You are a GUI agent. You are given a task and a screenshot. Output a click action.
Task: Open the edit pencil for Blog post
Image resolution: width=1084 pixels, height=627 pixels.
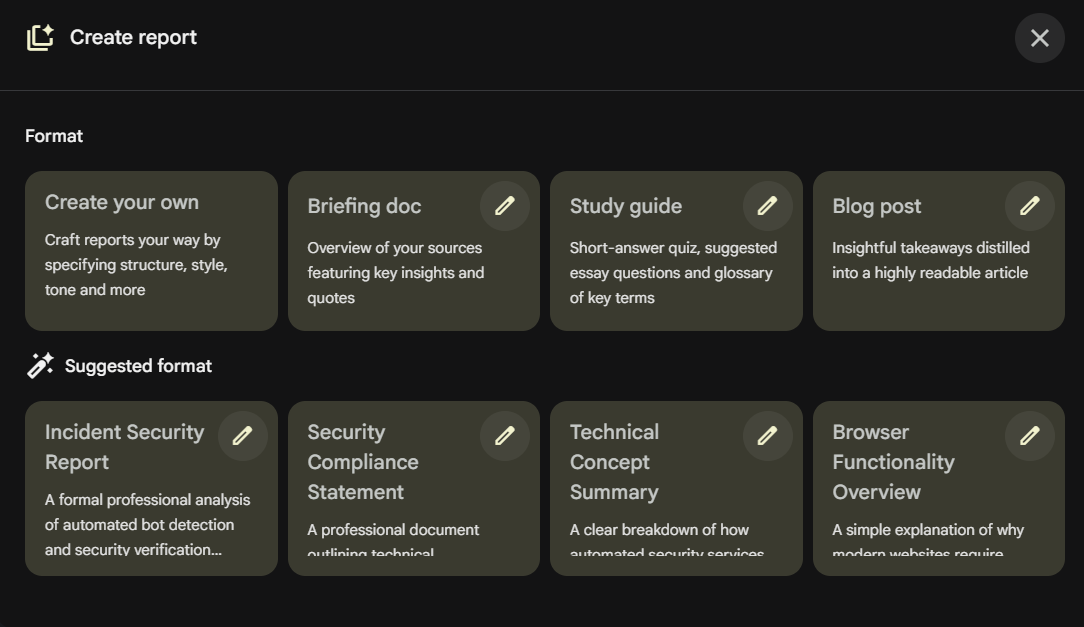click(1029, 206)
